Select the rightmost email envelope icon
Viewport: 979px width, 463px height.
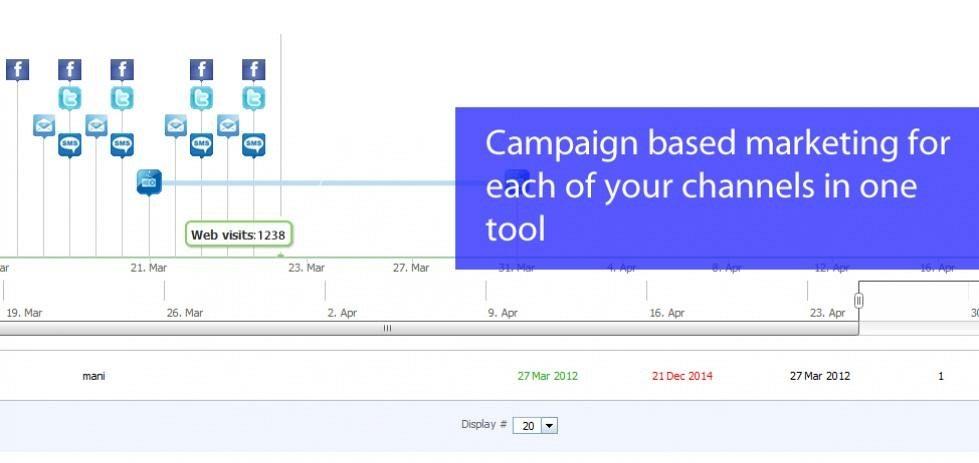(228, 126)
